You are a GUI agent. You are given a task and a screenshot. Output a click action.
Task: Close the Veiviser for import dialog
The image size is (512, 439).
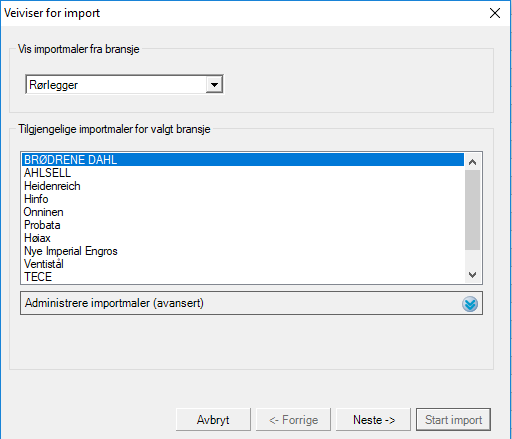coord(495,13)
